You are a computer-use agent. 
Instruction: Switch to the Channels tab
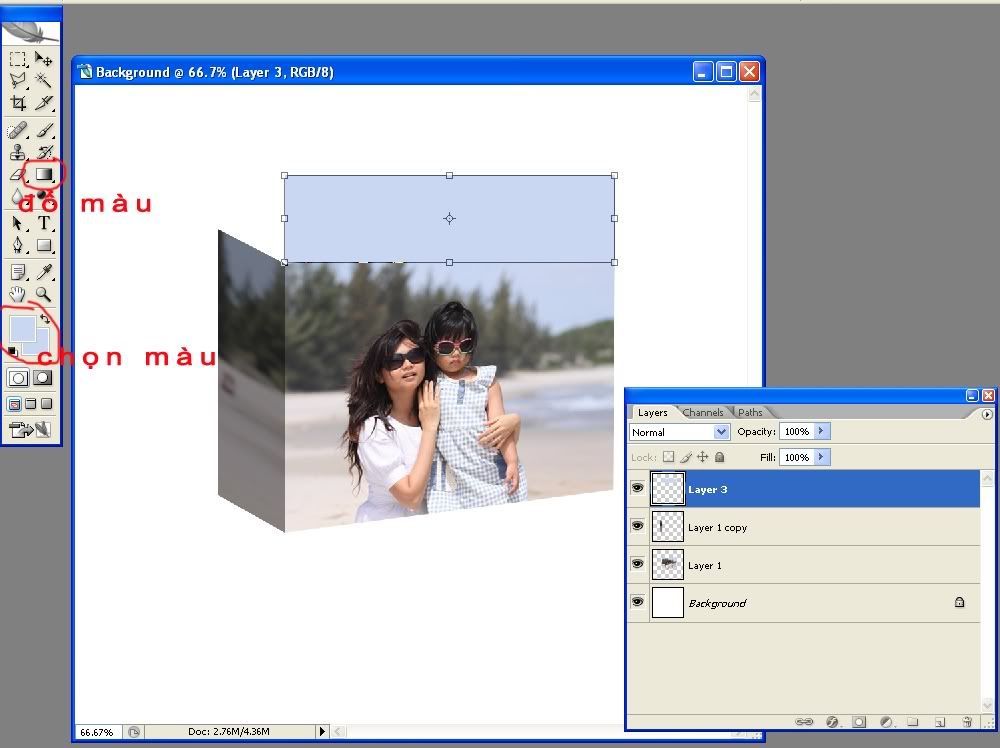tap(703, 412)
